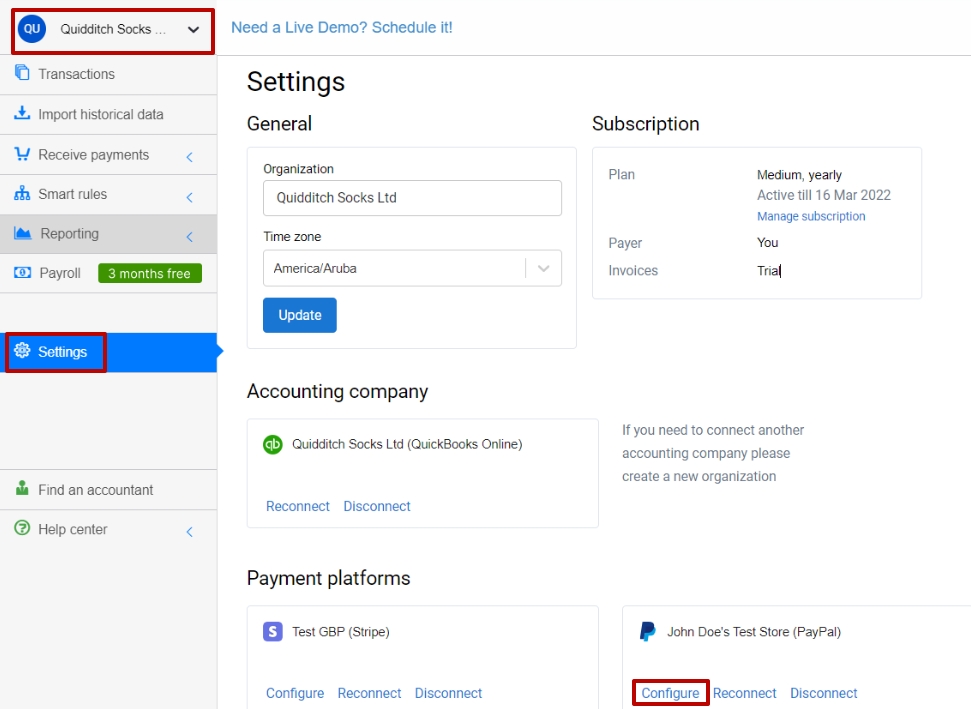Click the Stripe logo icon

pyautogui.click(x=272, y=632)
